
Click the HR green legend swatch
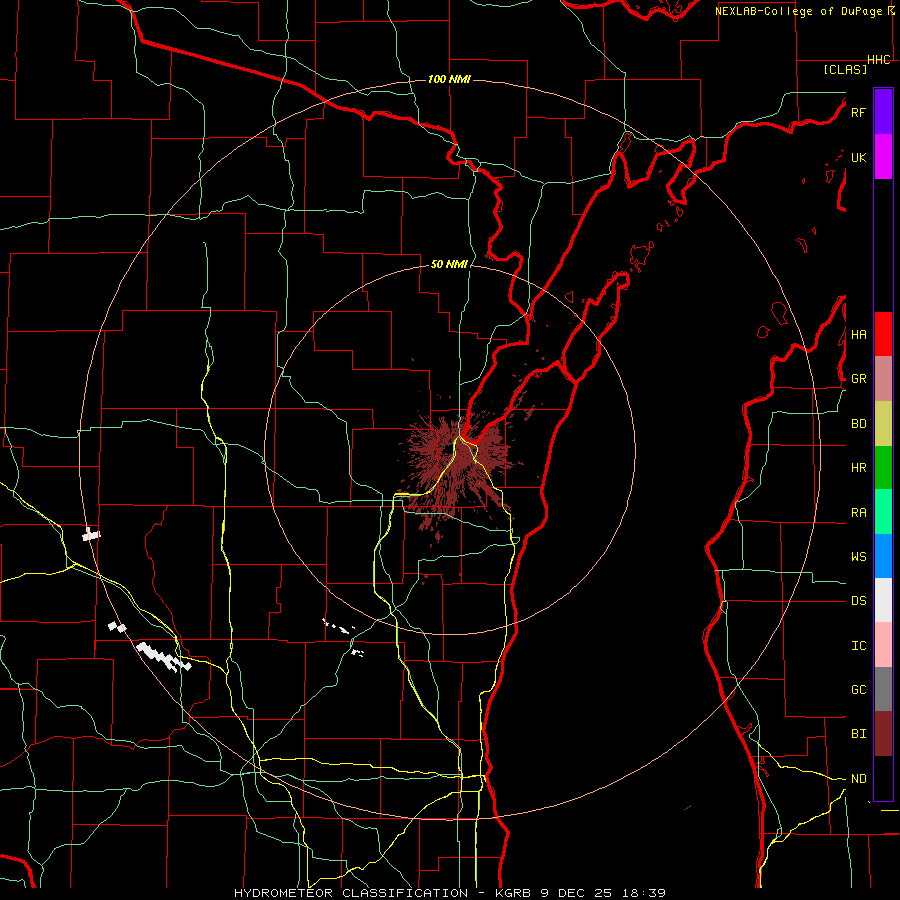(x=883, y=468)
